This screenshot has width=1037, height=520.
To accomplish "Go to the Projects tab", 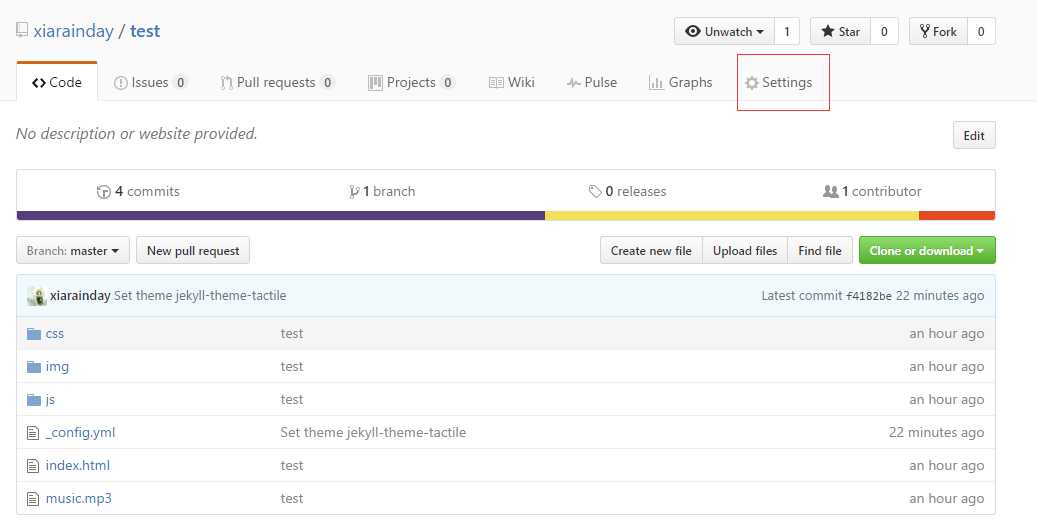I will (411, 82).
